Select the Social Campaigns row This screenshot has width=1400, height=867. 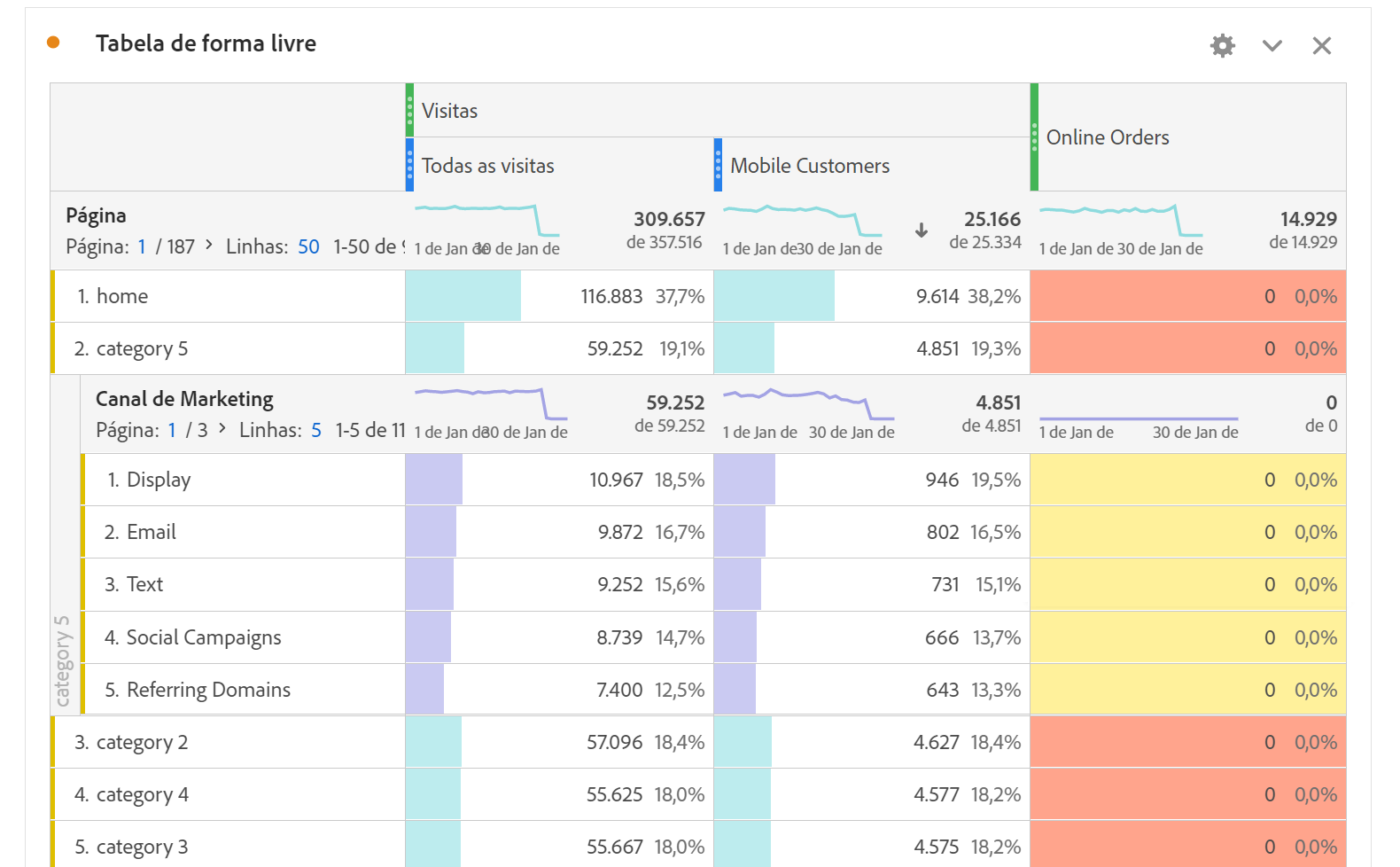[x=204, y=637]
